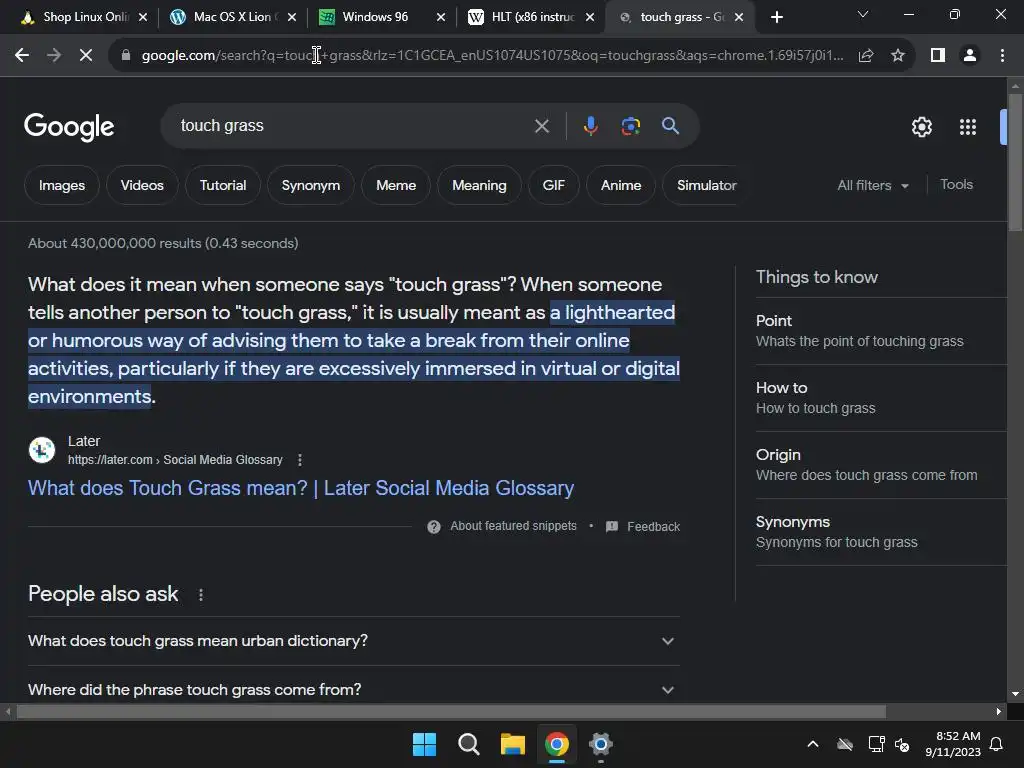Filter results by Images
Screen dimensions: 1024x768
(x=62, y=185)
